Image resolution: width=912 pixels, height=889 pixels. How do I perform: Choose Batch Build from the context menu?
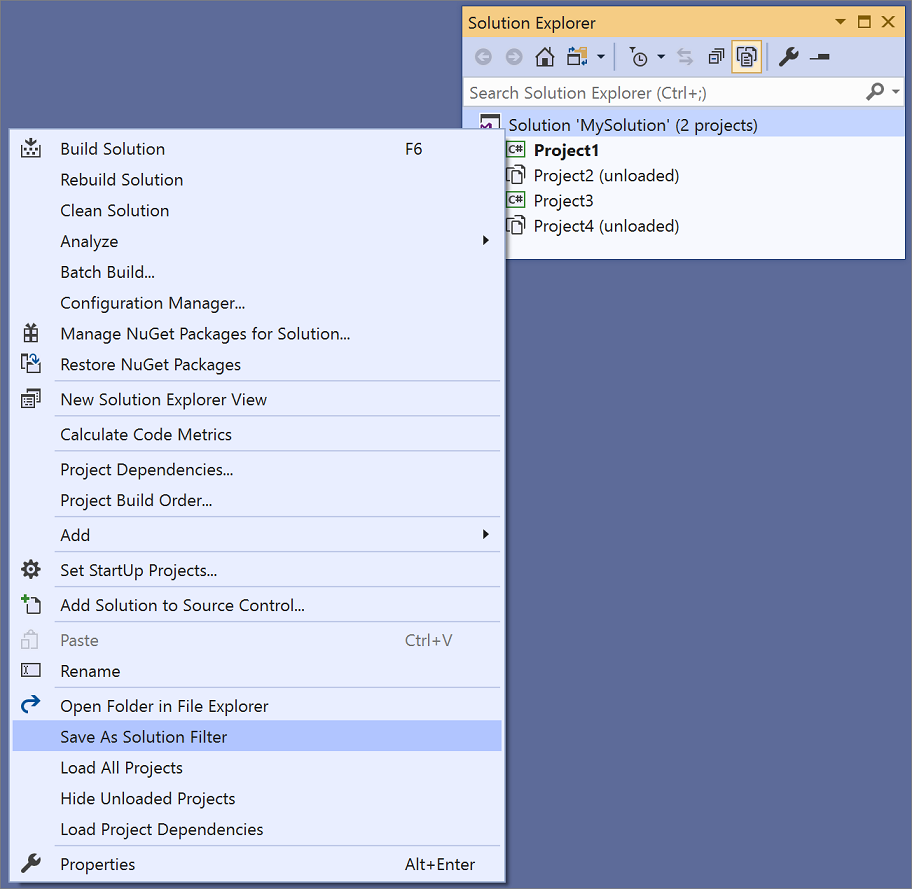pyautogui.click(x=107, y=272)
